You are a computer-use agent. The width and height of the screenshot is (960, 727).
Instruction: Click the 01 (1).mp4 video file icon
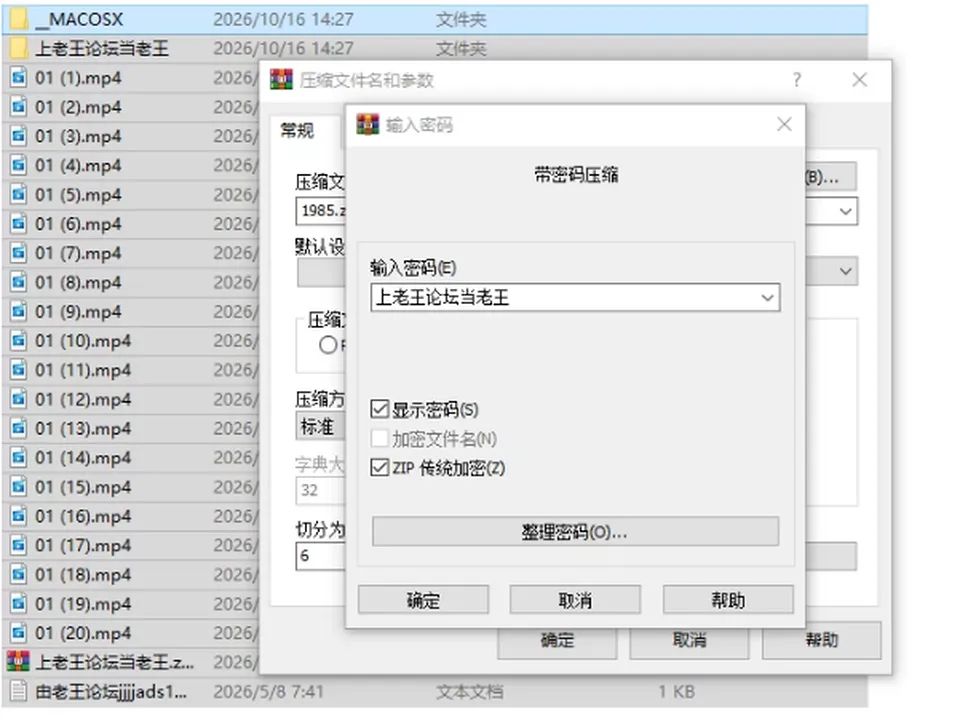[x=19, y=78]
